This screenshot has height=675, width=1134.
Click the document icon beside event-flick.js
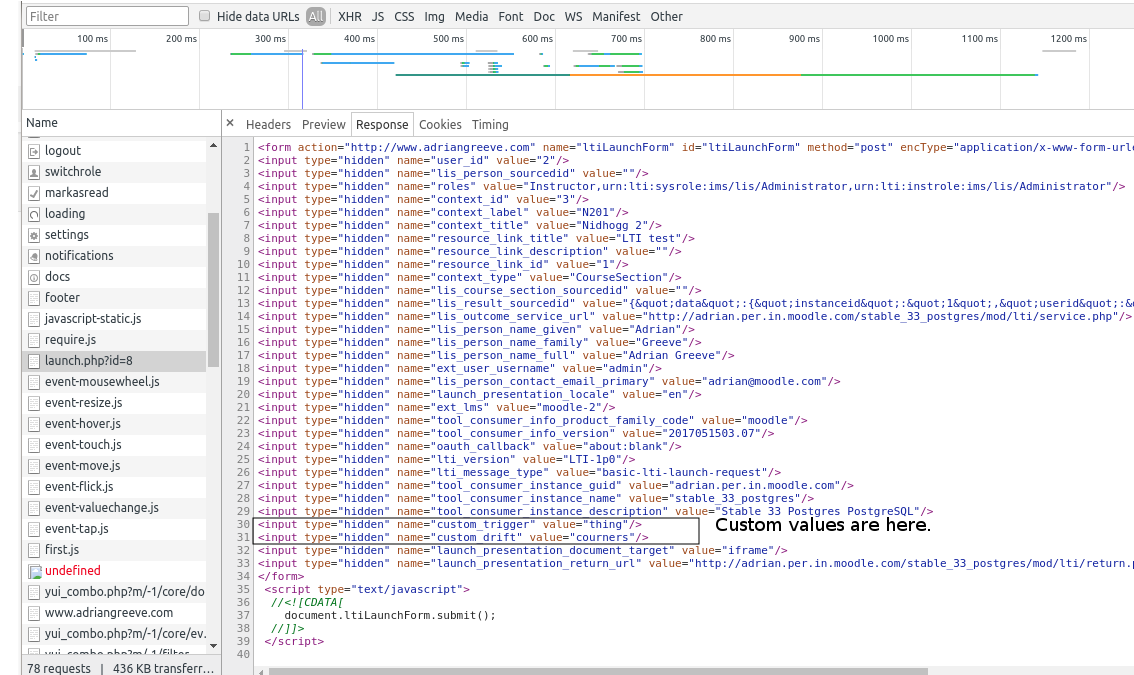point(33,487)
